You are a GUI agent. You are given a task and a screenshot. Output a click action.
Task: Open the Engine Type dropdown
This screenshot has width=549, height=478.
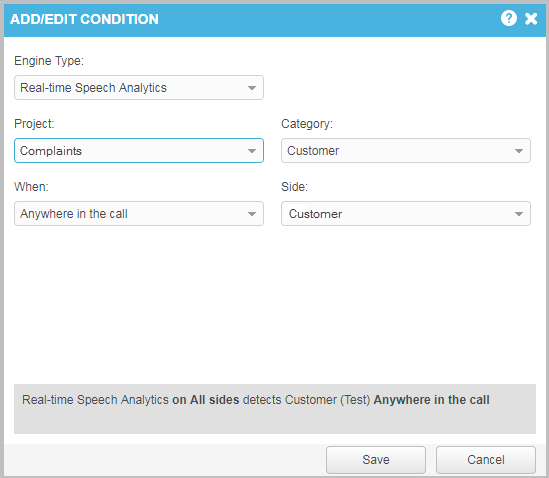tap(139, 88)
